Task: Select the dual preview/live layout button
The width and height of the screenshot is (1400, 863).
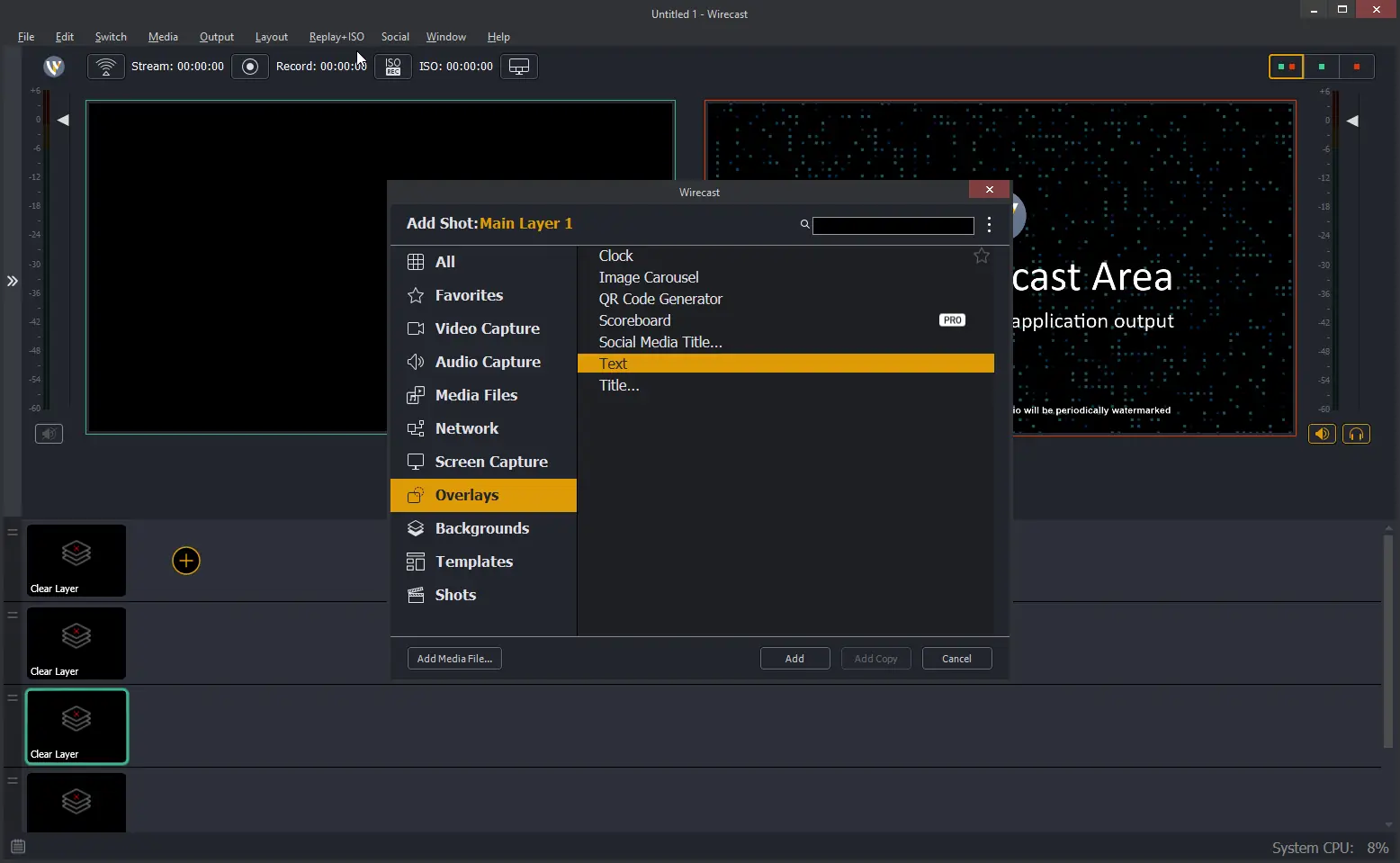Action: (x=1286, y=67)
